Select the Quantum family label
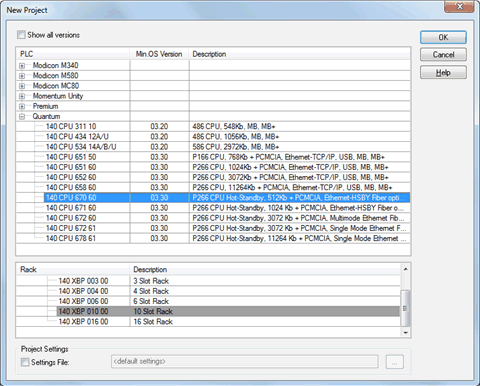This screenshot has width=480, height=386. (46, 116)
